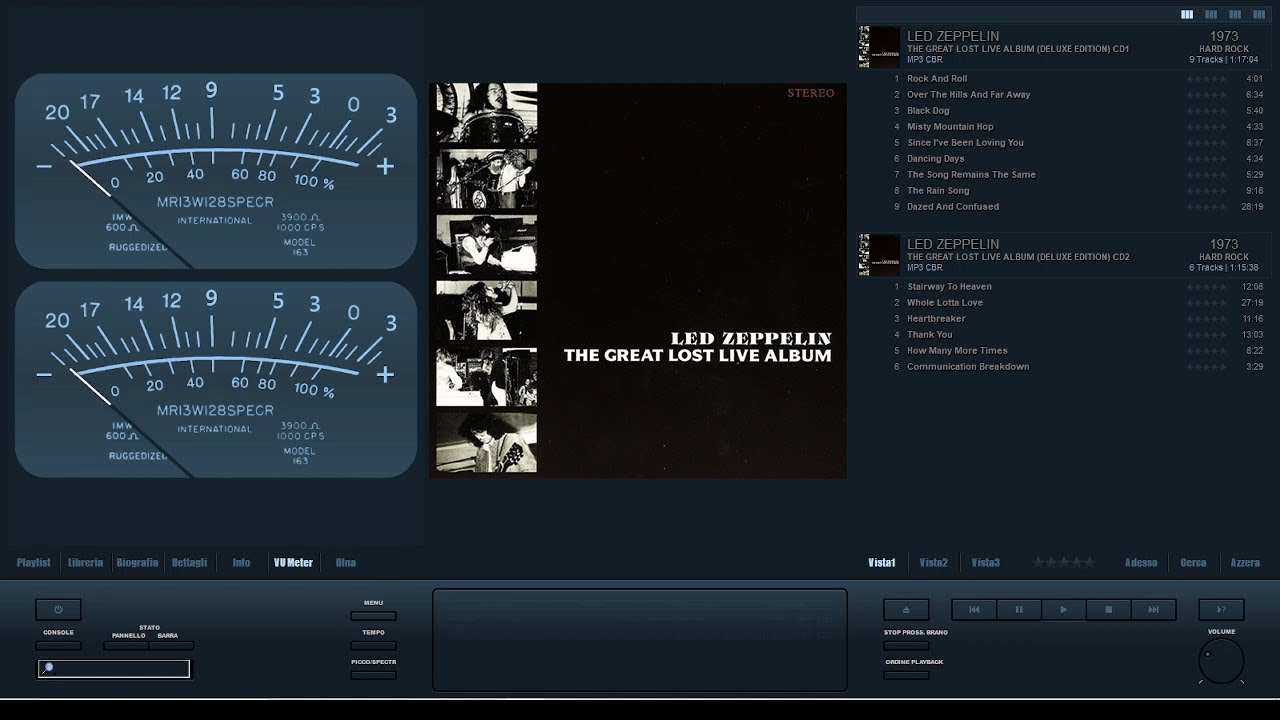
Task: Stop playback with the stop button
Action: point(1109,609)
